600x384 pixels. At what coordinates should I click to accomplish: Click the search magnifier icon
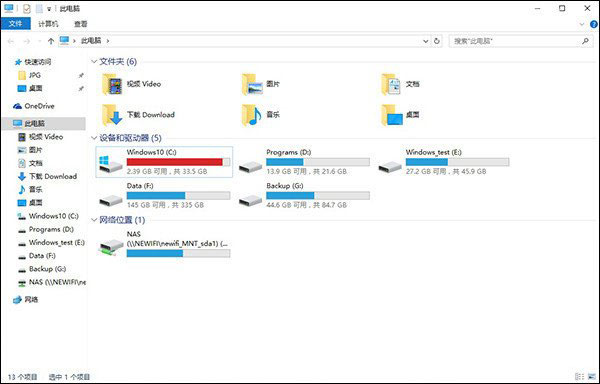585,41
